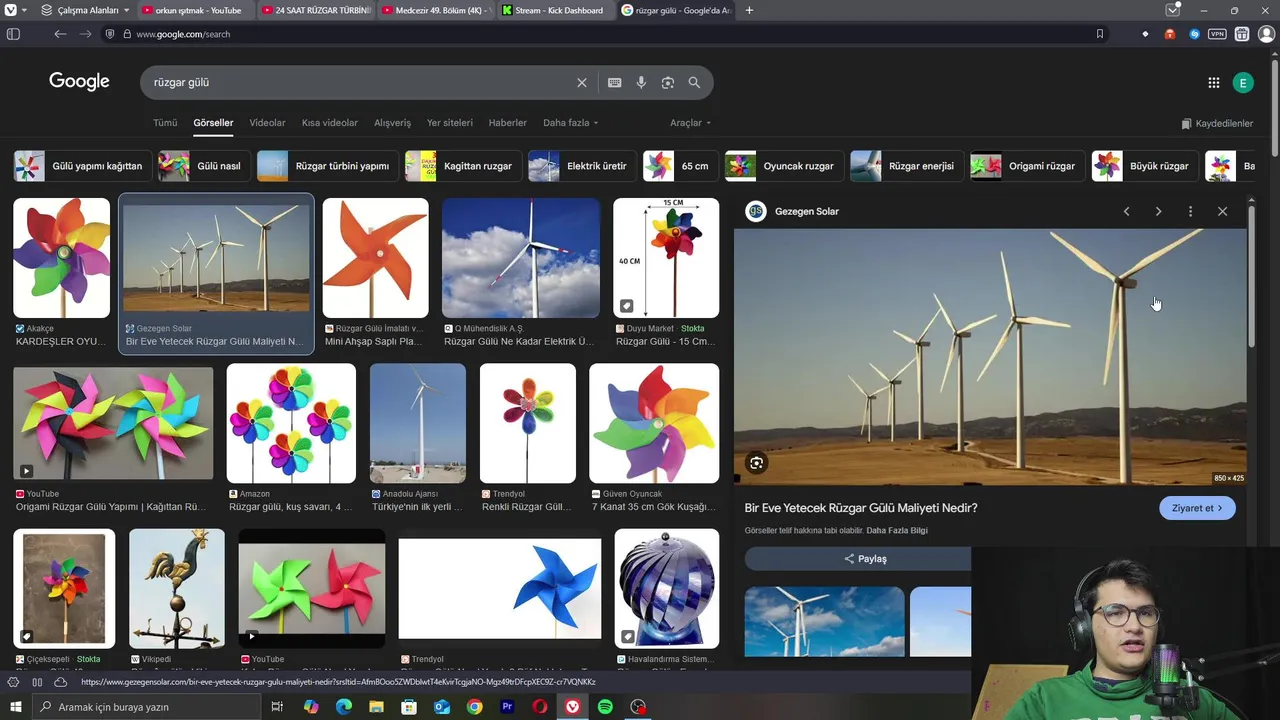Screen dimensions: 1280x720
Task: Open Adobe Premiere Pro from the taskbar
Action: point(507,707)
